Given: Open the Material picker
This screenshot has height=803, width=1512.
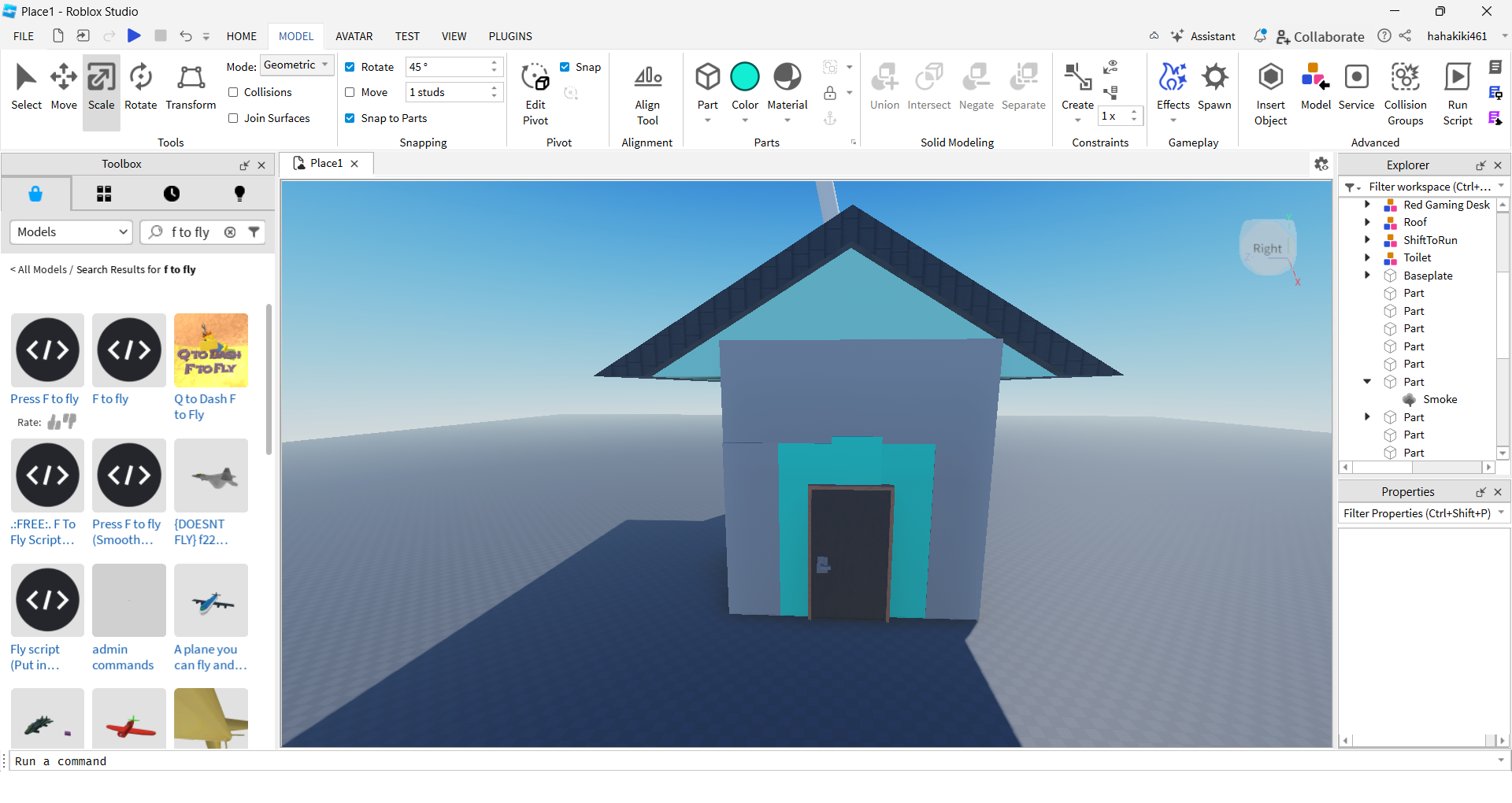Looking at the screenshot, I should (787, 77).
